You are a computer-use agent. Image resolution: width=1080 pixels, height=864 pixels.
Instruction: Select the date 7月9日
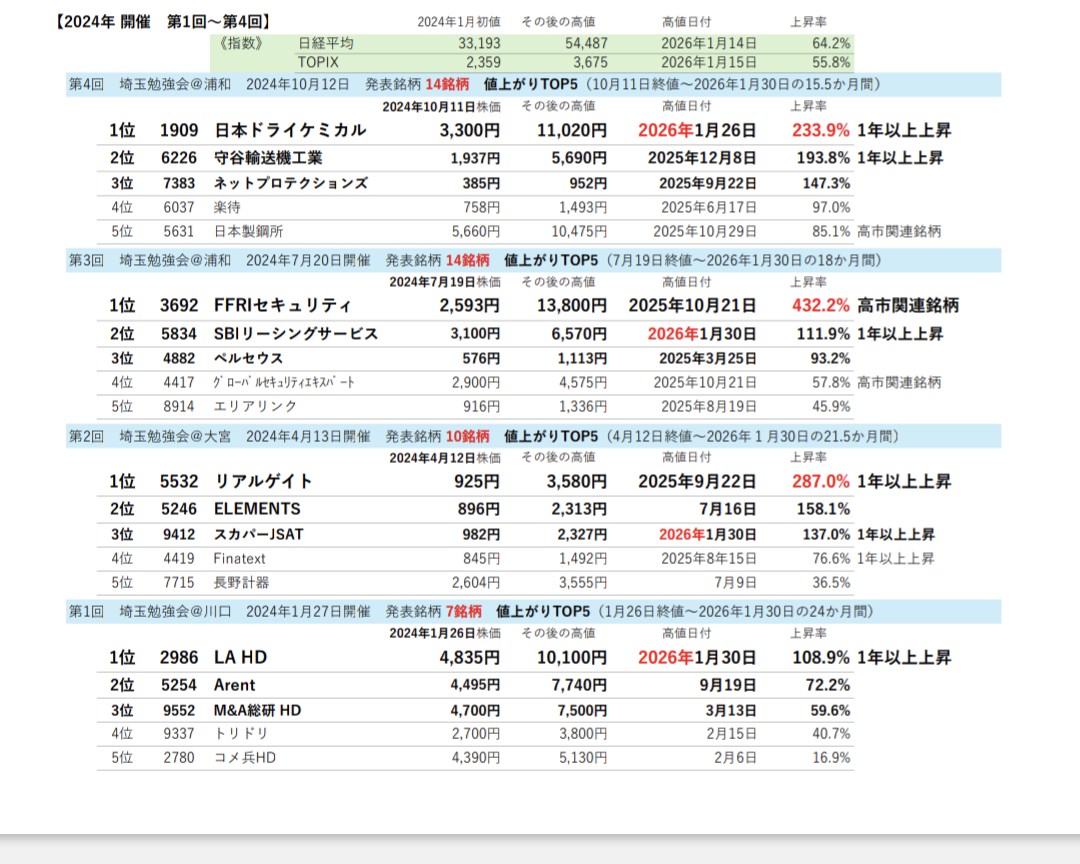tap(735, 582)
